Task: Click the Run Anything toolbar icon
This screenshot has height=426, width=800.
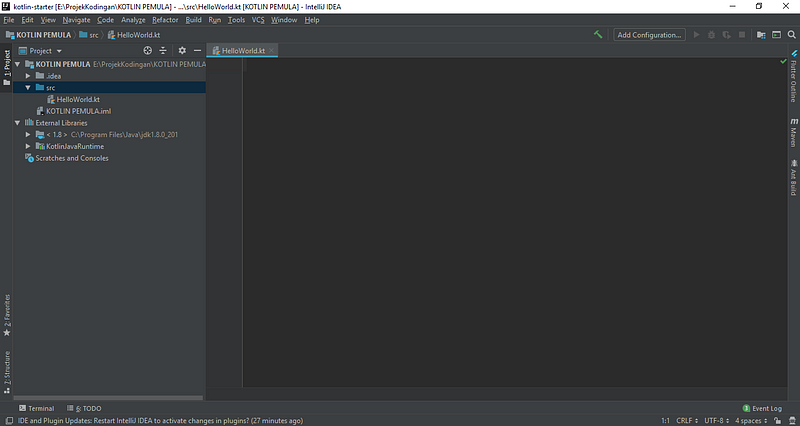Action: coord(776,35)
